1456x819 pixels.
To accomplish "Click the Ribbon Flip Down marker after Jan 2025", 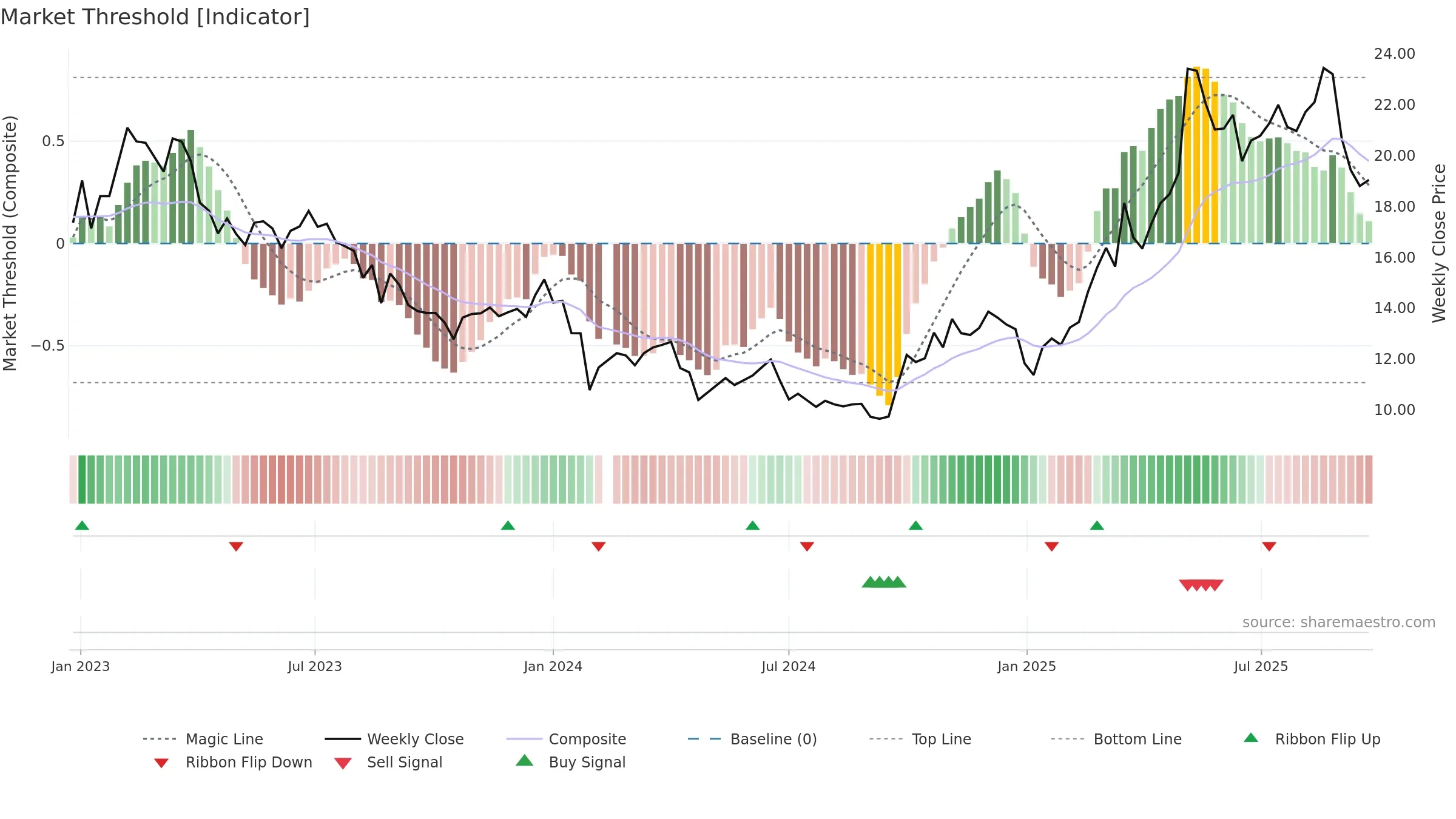I will tap(1051, 547).
